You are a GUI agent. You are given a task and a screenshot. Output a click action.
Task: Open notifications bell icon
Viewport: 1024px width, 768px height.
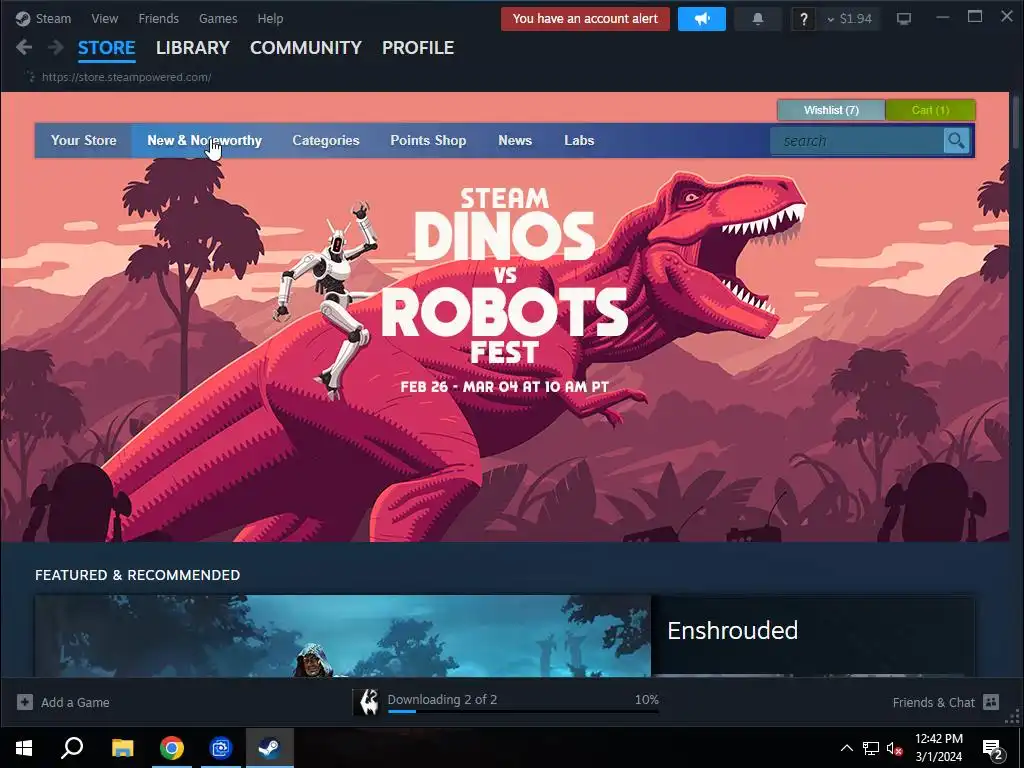tap(758, 19)
